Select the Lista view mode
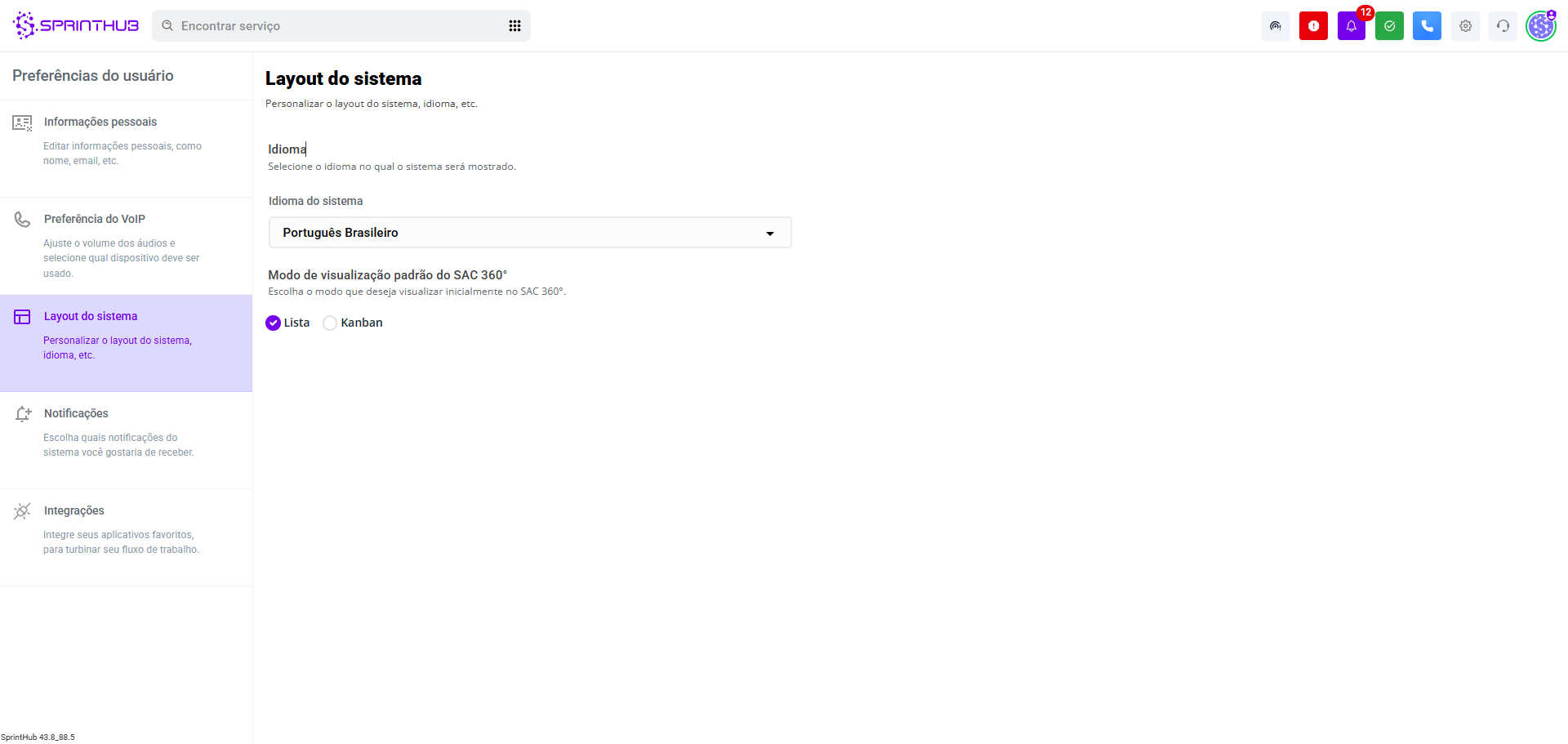 coord(274,323)
